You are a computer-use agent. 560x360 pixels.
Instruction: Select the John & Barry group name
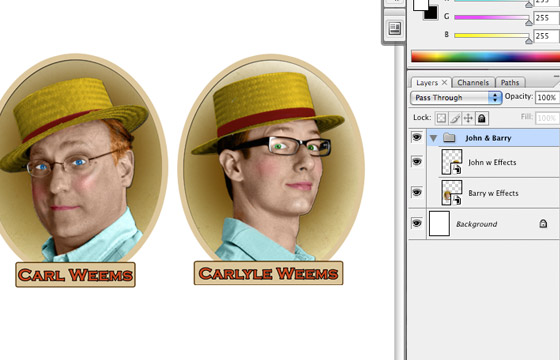point(488,138)
